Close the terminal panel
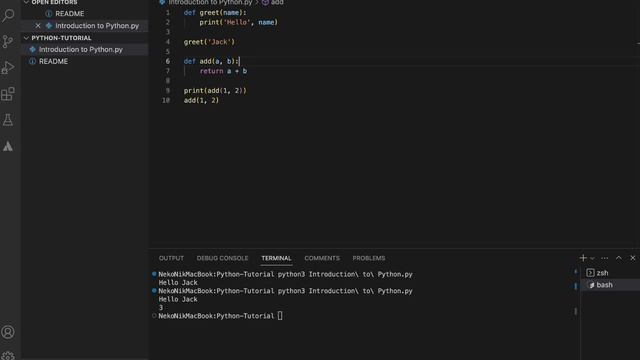This screenshot has width=640, height=360. click(633, 258)
